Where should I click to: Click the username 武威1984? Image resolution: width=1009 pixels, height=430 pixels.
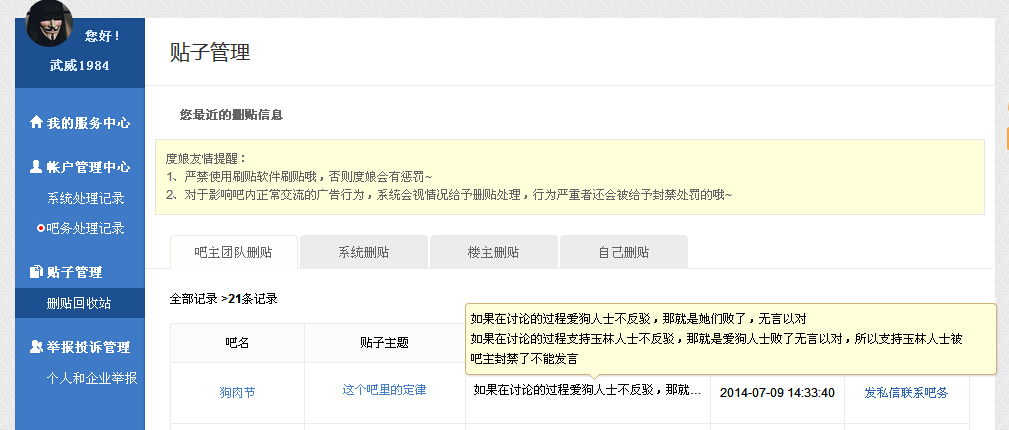pyautogui.click(x=80, y=66)
